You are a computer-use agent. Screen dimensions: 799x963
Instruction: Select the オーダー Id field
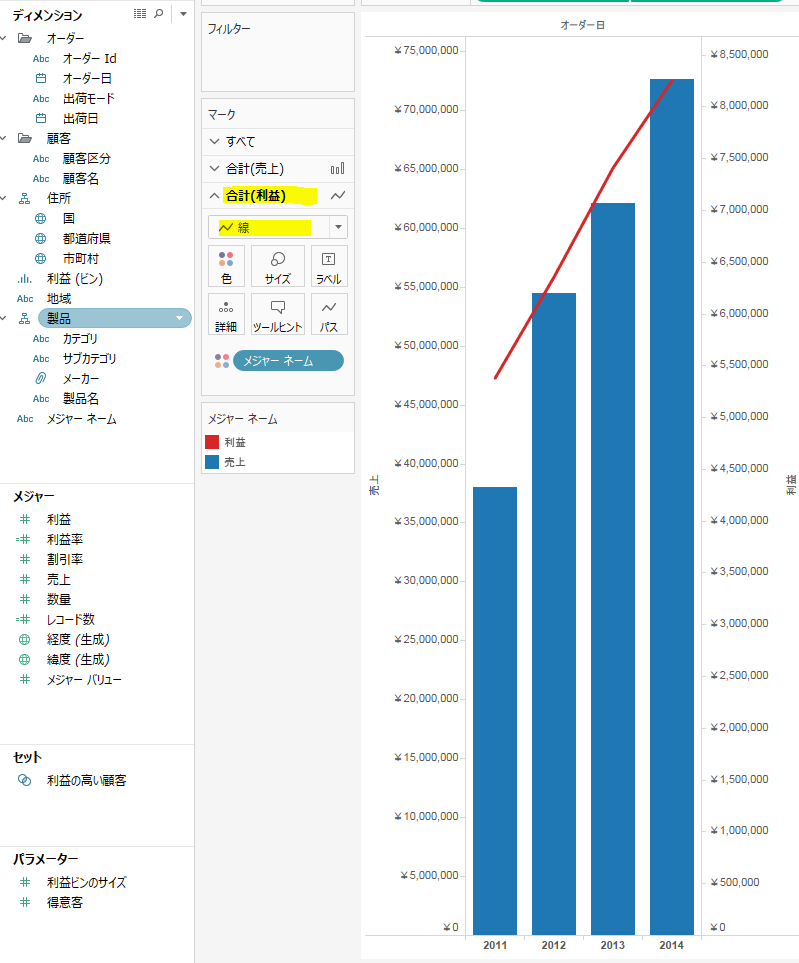[x=90, y=58]
